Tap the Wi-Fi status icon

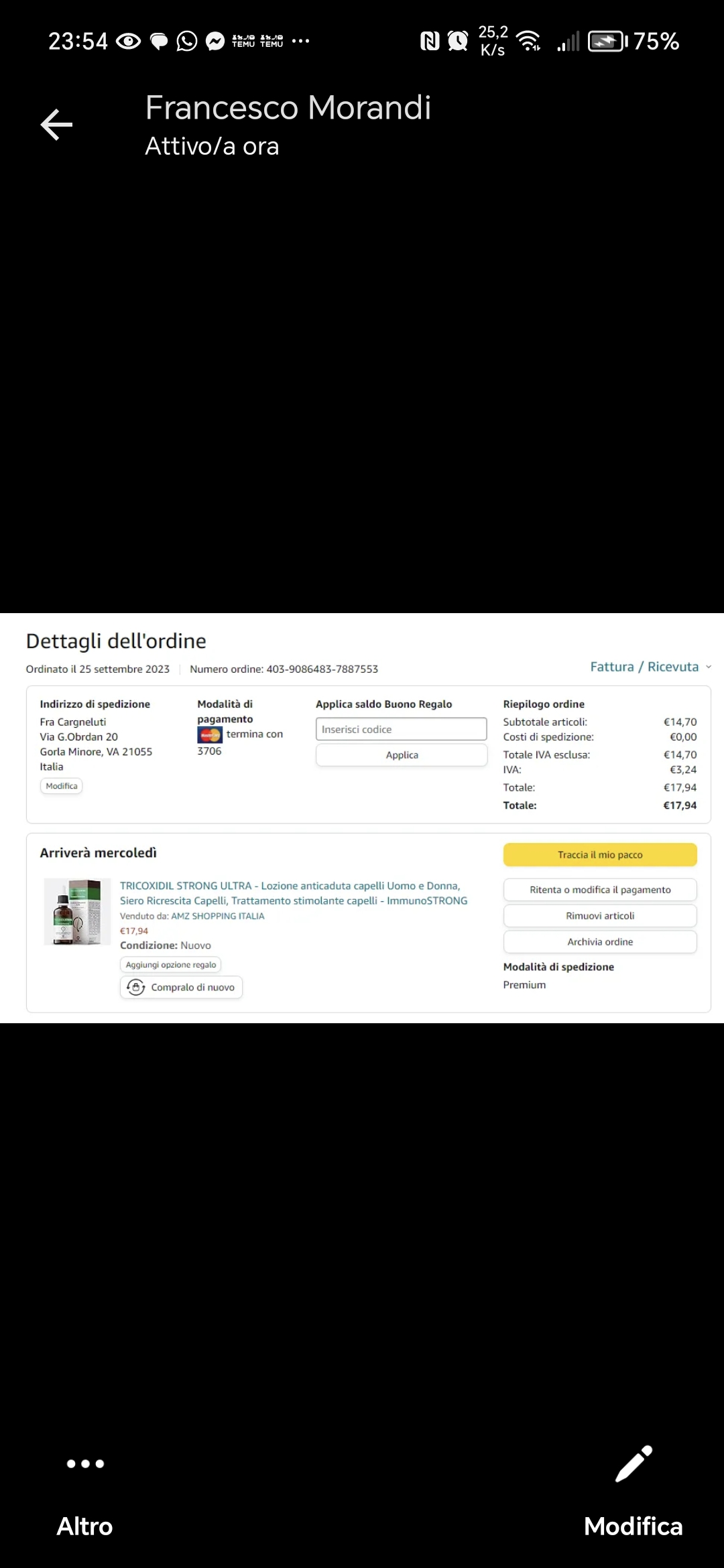(529, 42)
